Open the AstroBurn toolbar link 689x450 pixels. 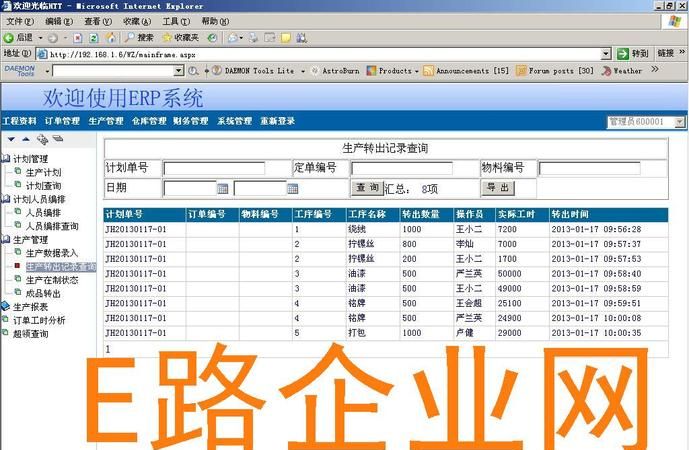[335, 71]
